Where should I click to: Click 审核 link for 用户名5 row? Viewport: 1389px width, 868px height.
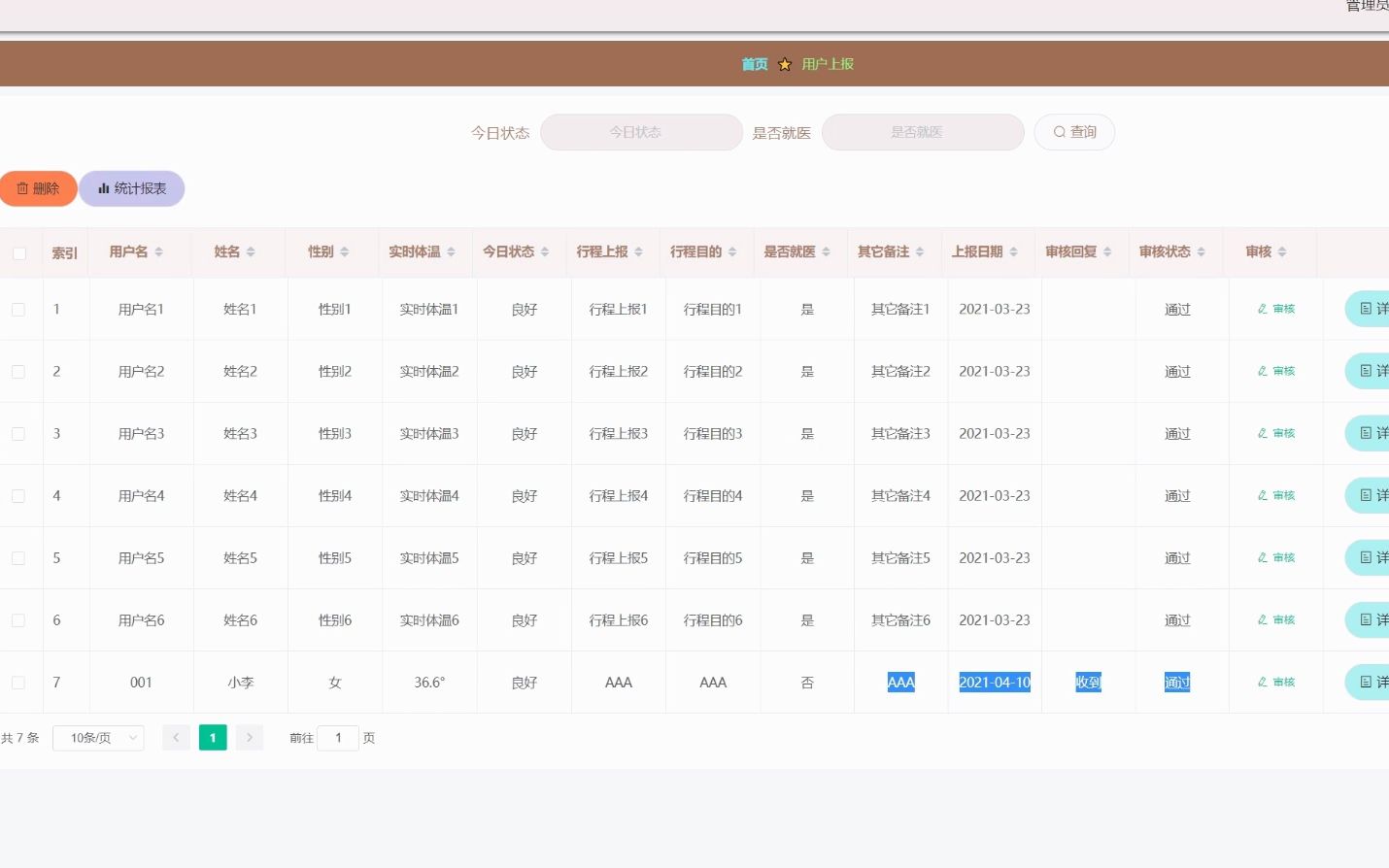pyautogui.click(x=1276, y=557)
